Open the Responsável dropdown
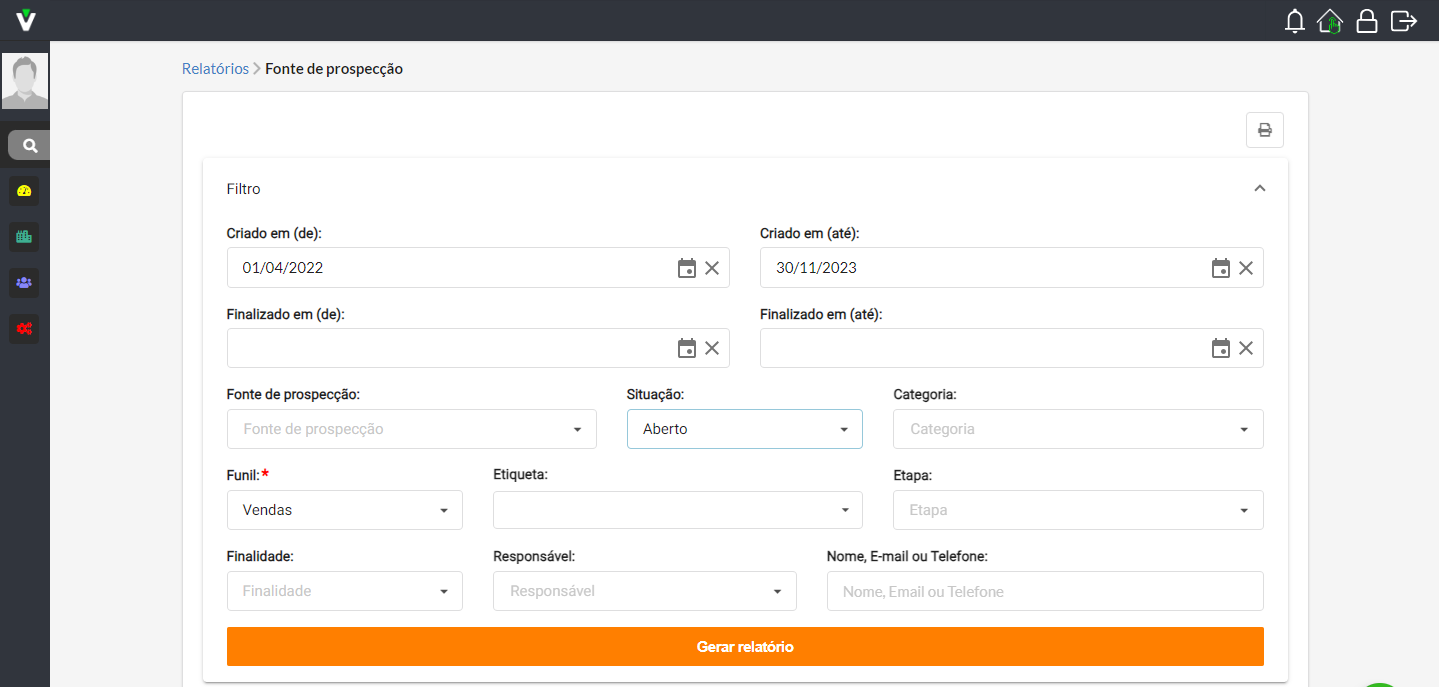The height and width of the screenshot is (687, 1439). 645,591
